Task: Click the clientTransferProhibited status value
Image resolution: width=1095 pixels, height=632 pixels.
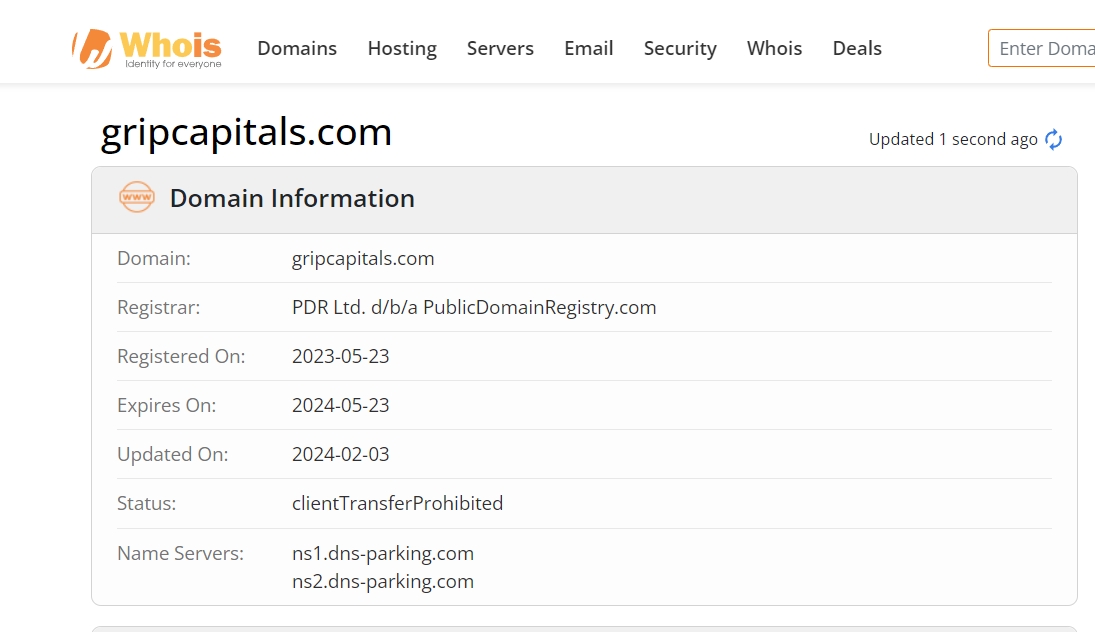Action: coord(397,503)
